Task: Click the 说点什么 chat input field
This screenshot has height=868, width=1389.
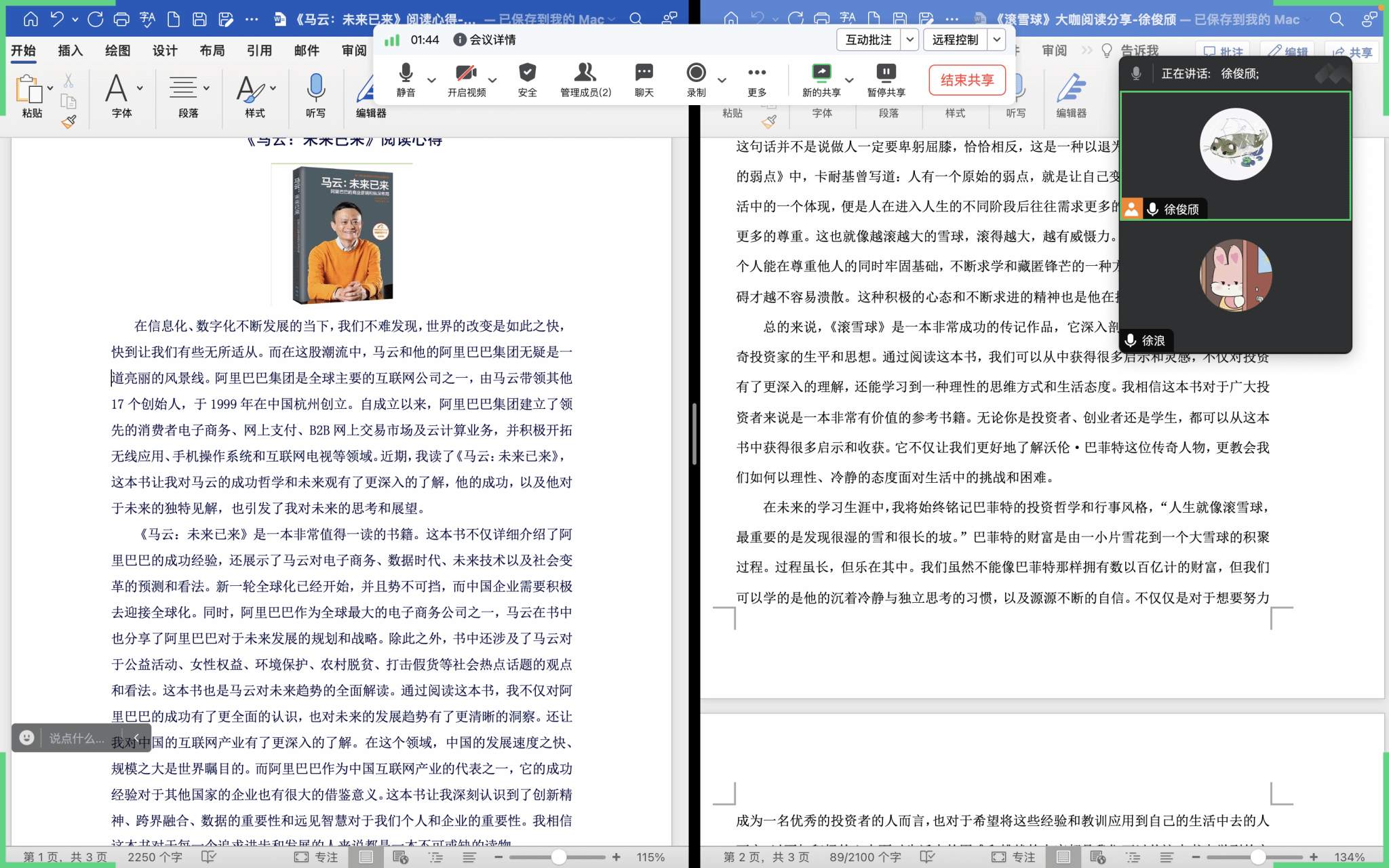Action: click(x=77, y=738)
